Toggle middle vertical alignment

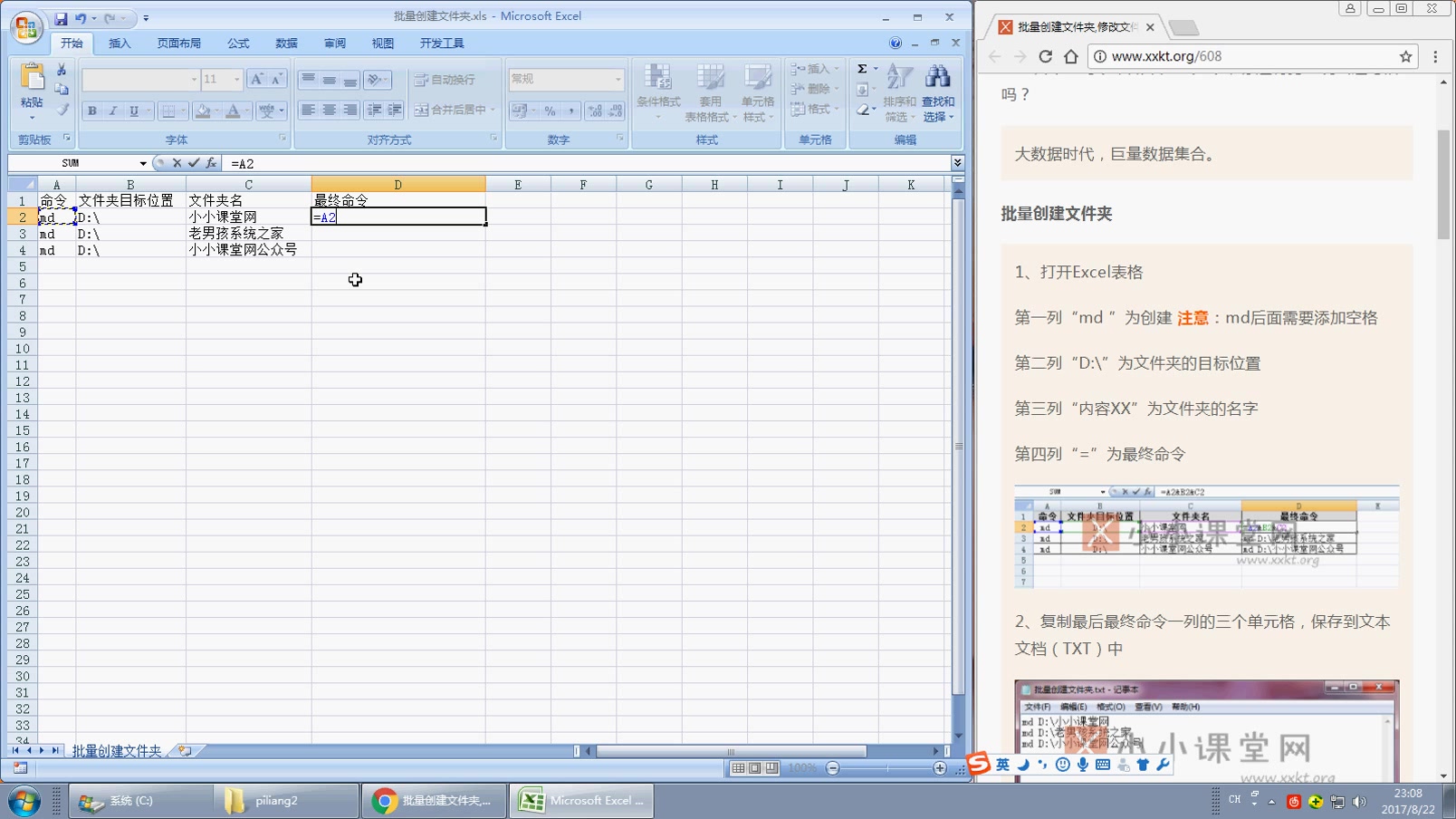point(329,80)
